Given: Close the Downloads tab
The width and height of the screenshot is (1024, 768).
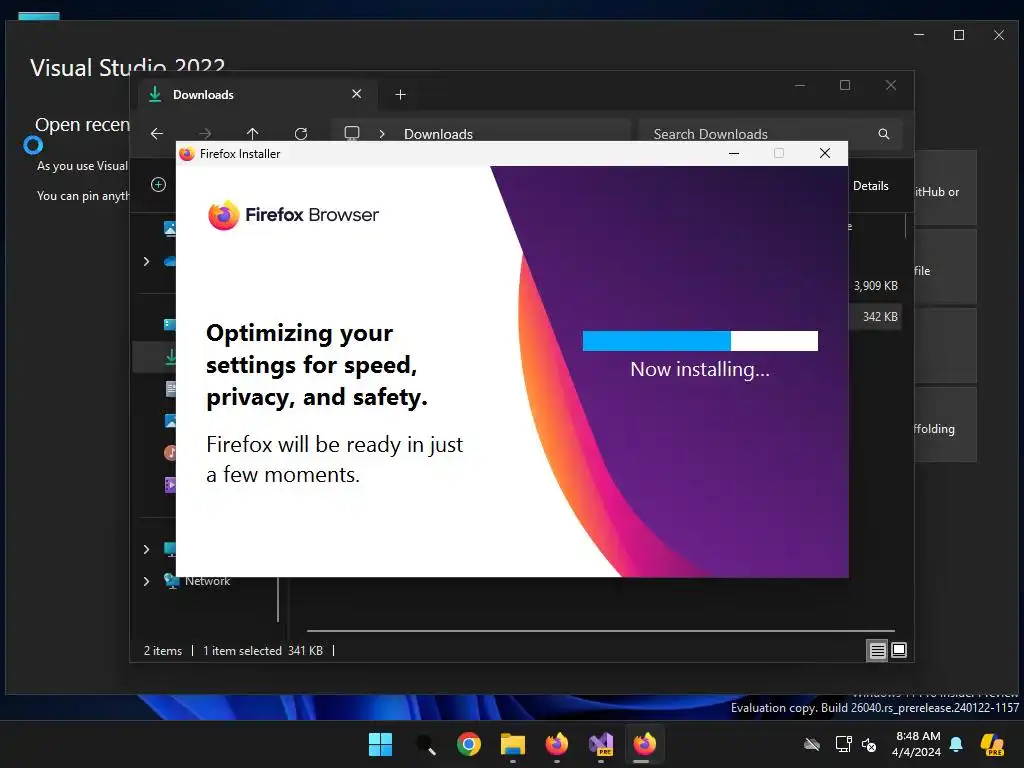Looking at the screenshot, I should (357, 94).
